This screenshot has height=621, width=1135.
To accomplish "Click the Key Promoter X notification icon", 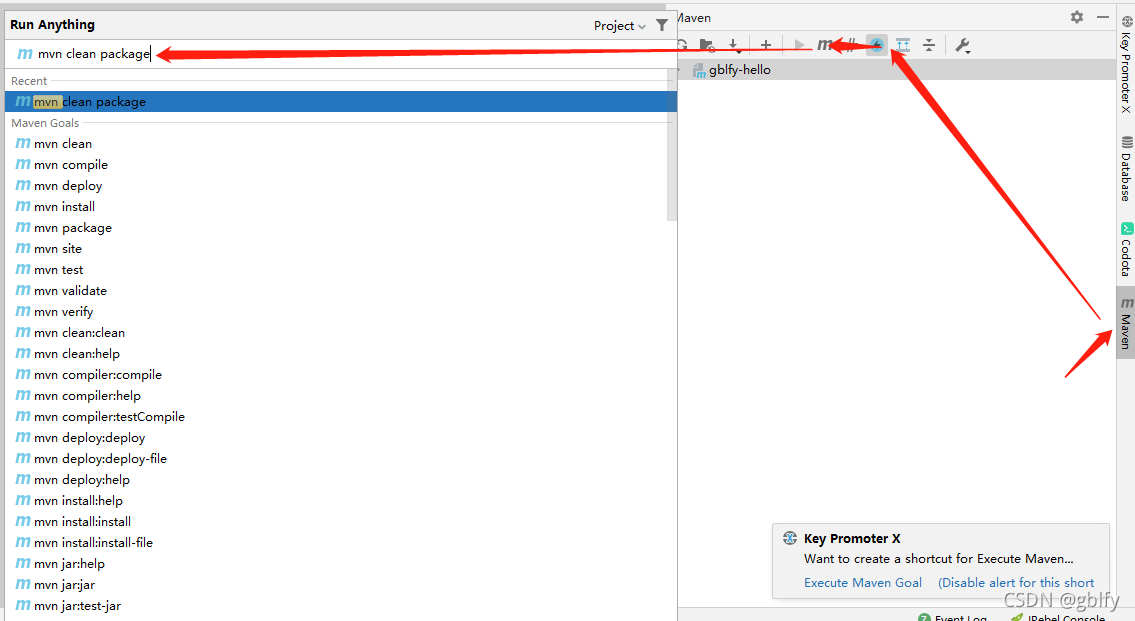I will coord(790,538).
